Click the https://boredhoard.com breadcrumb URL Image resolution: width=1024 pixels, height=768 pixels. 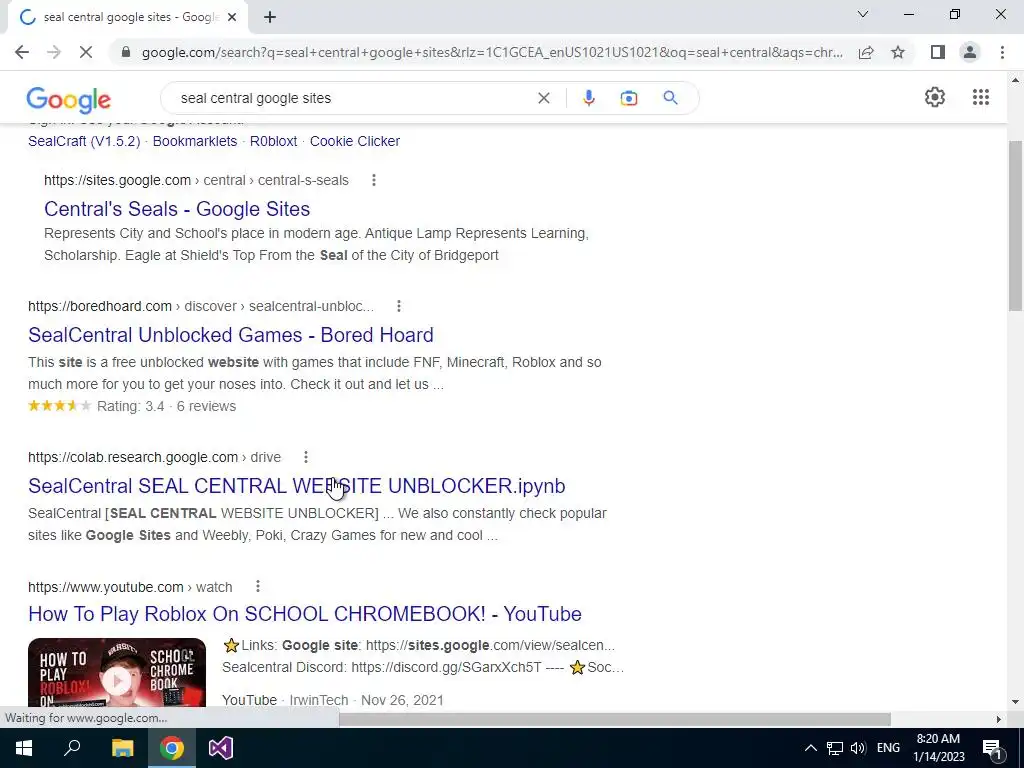click(x=200, y=306)
